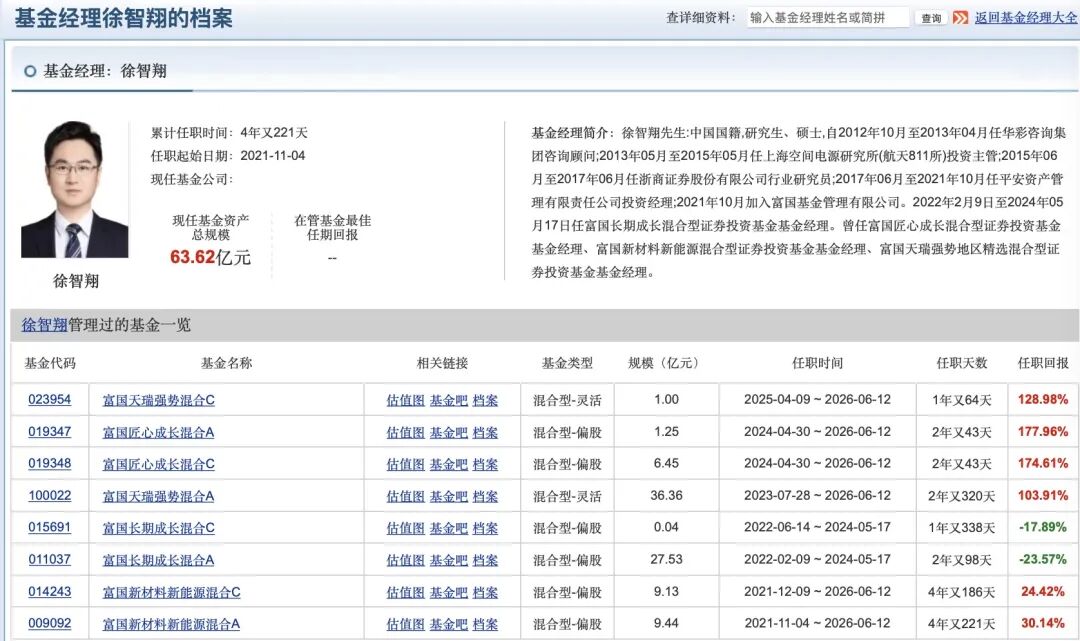Open 基金吧 for 富国长期成长混合C
Screen dimensions: 1080x641
pyautogui.click(x=448, y=528)
